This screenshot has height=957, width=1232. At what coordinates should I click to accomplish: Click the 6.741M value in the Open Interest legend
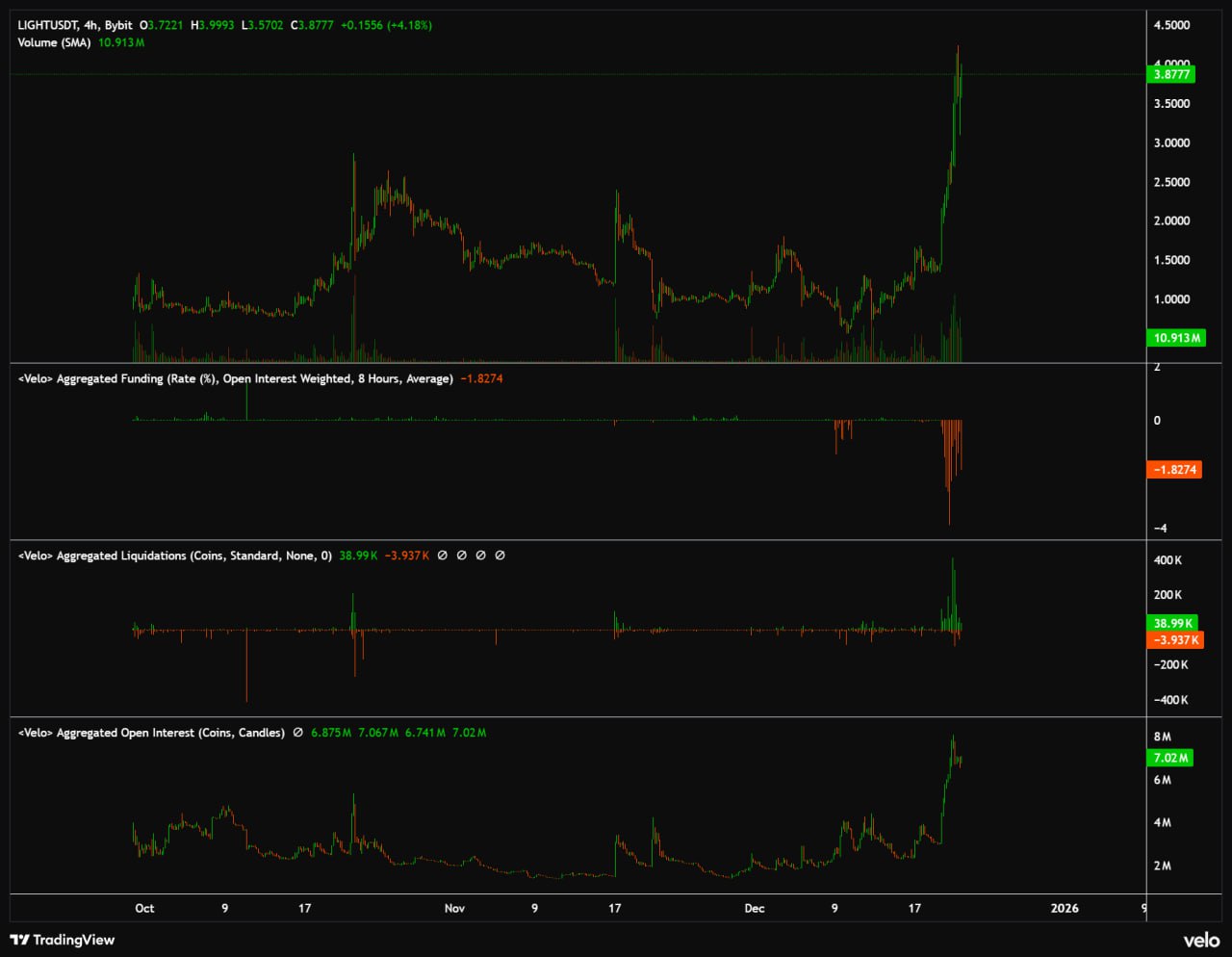[x=425, y=733]
